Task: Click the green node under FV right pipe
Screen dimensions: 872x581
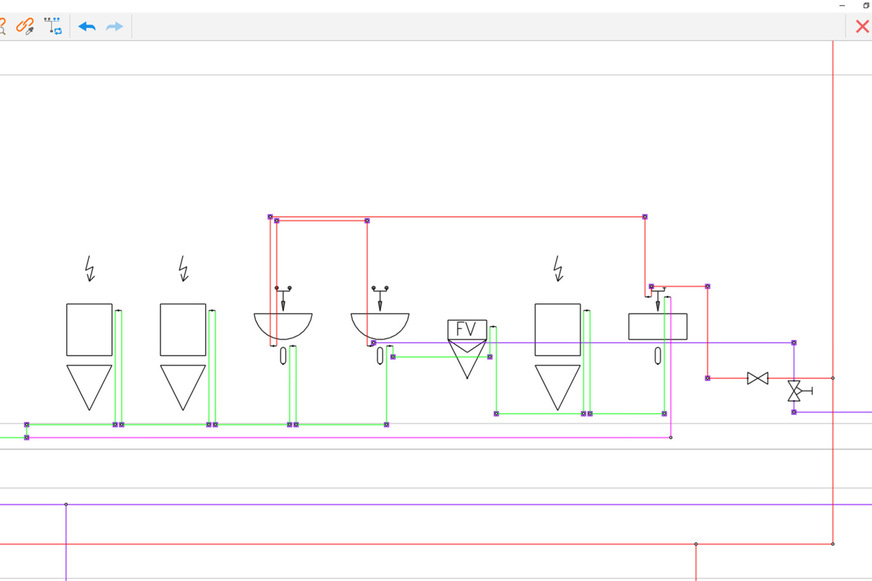Action: click(x=497, y=414)
